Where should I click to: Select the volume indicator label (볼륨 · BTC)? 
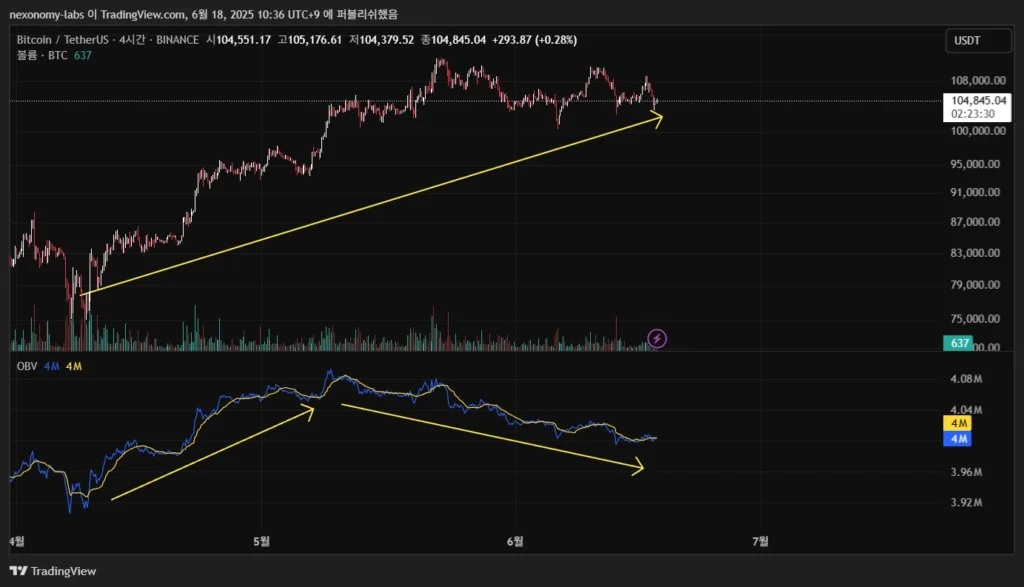pyautogui.click(x=42, y=55)
